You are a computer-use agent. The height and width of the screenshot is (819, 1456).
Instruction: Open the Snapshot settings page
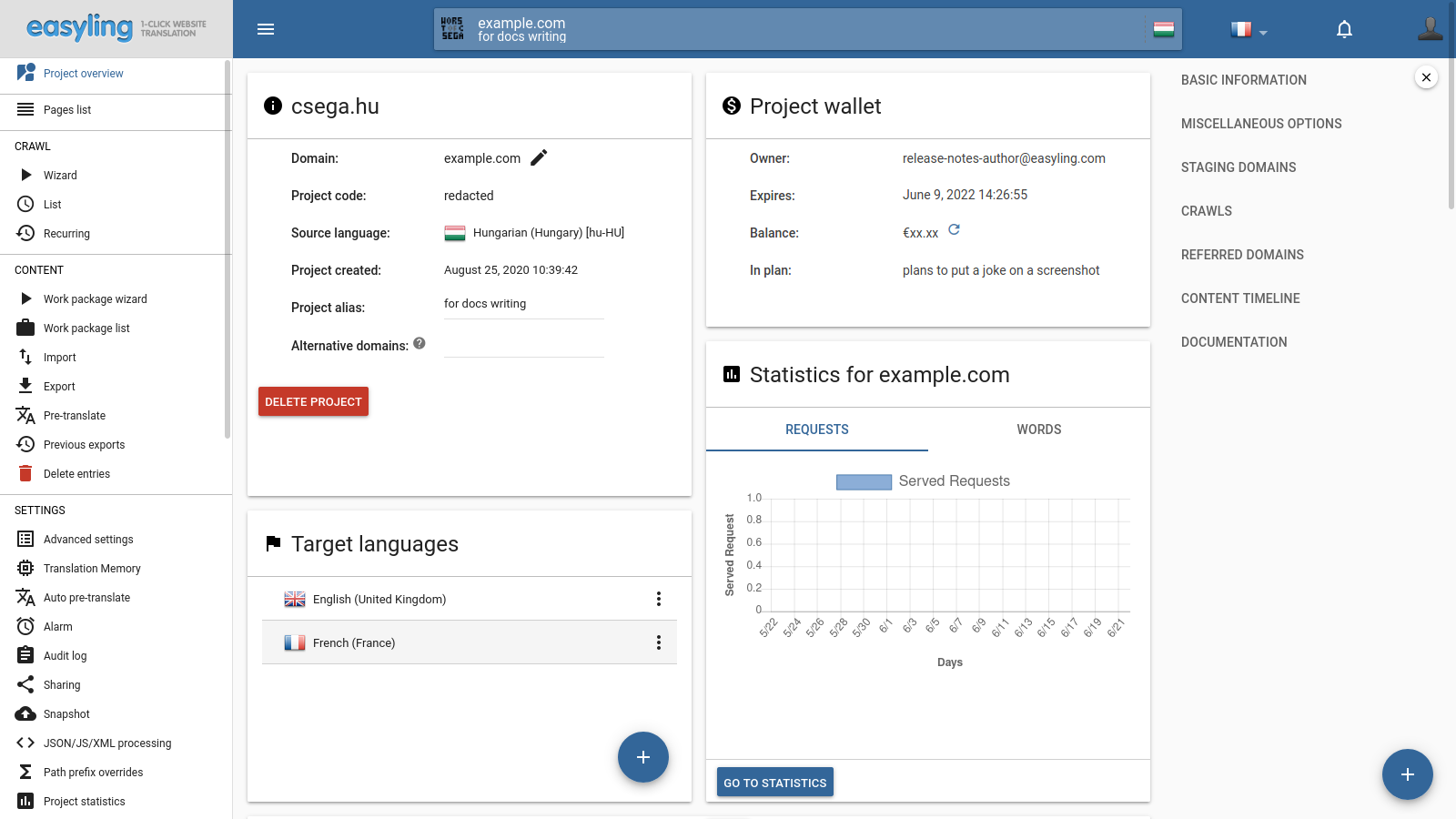coord(66,714)
